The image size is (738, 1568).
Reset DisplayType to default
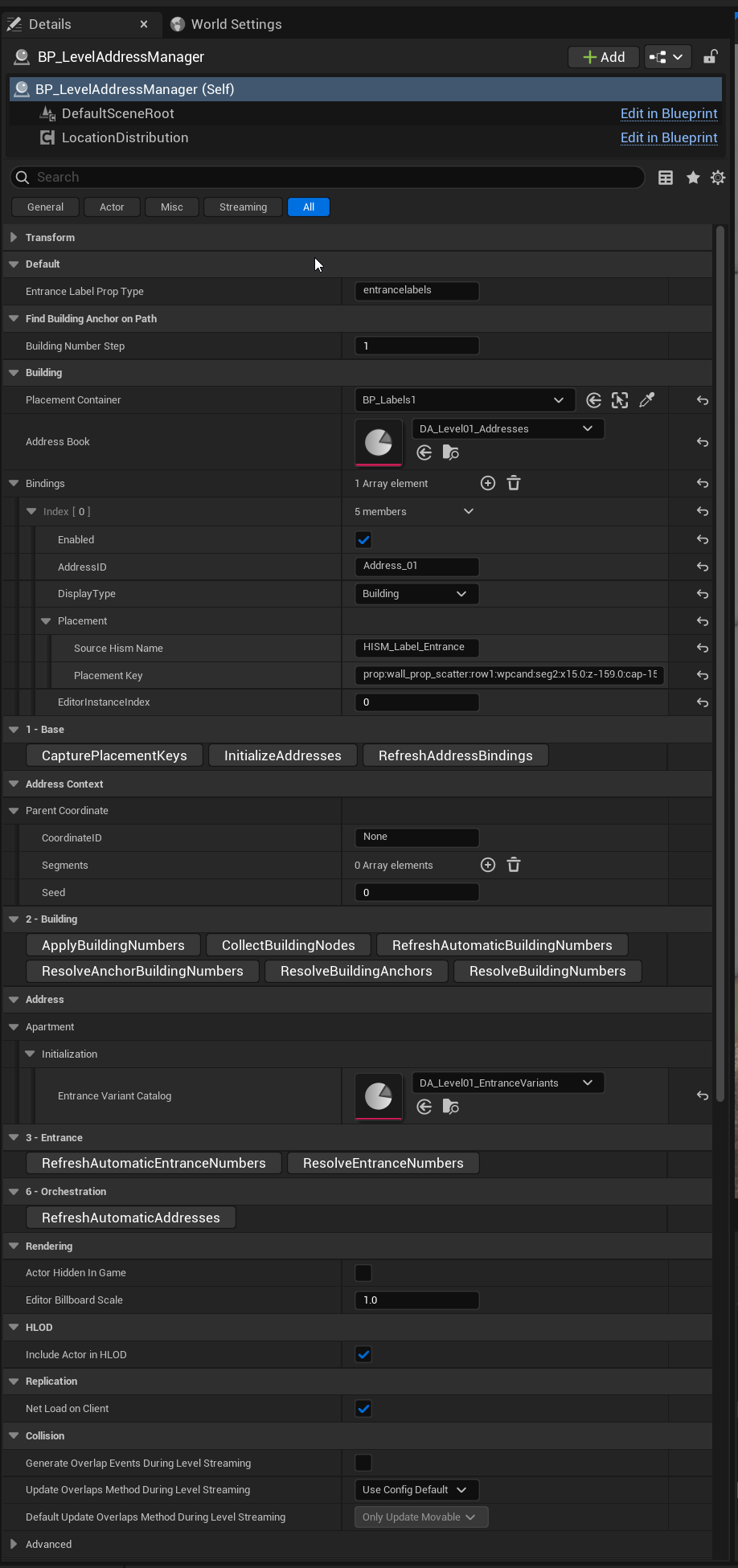click(x=703, y=594)
